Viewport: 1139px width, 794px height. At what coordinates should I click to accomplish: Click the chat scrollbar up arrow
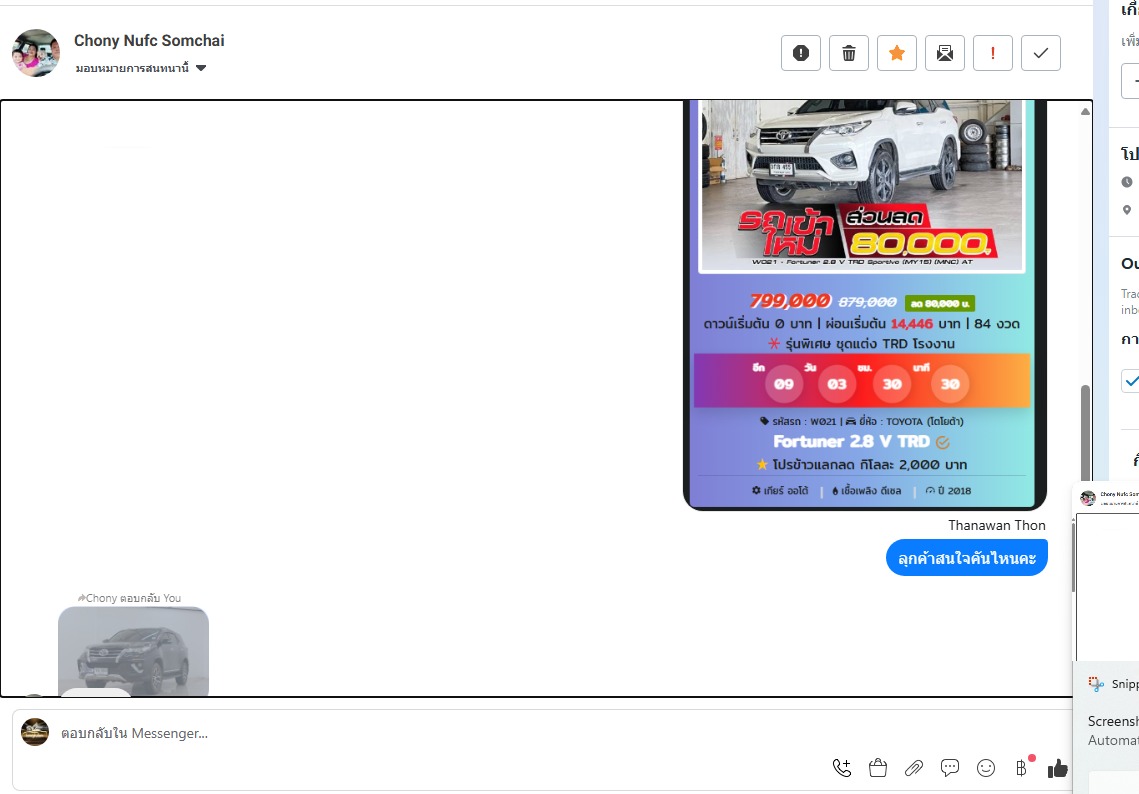point(1086,112)
